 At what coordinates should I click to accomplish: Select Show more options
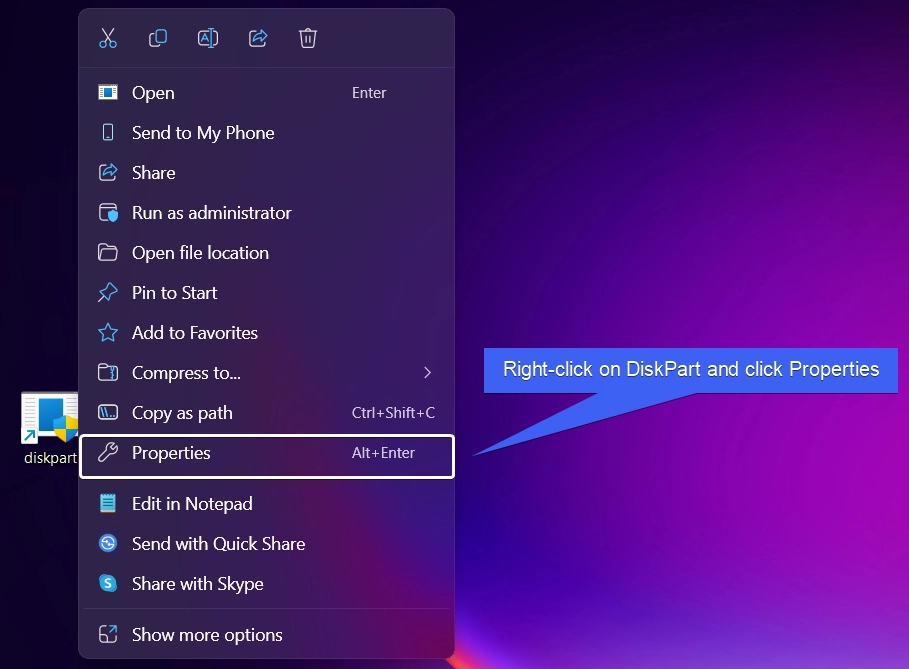pos(267,635)
